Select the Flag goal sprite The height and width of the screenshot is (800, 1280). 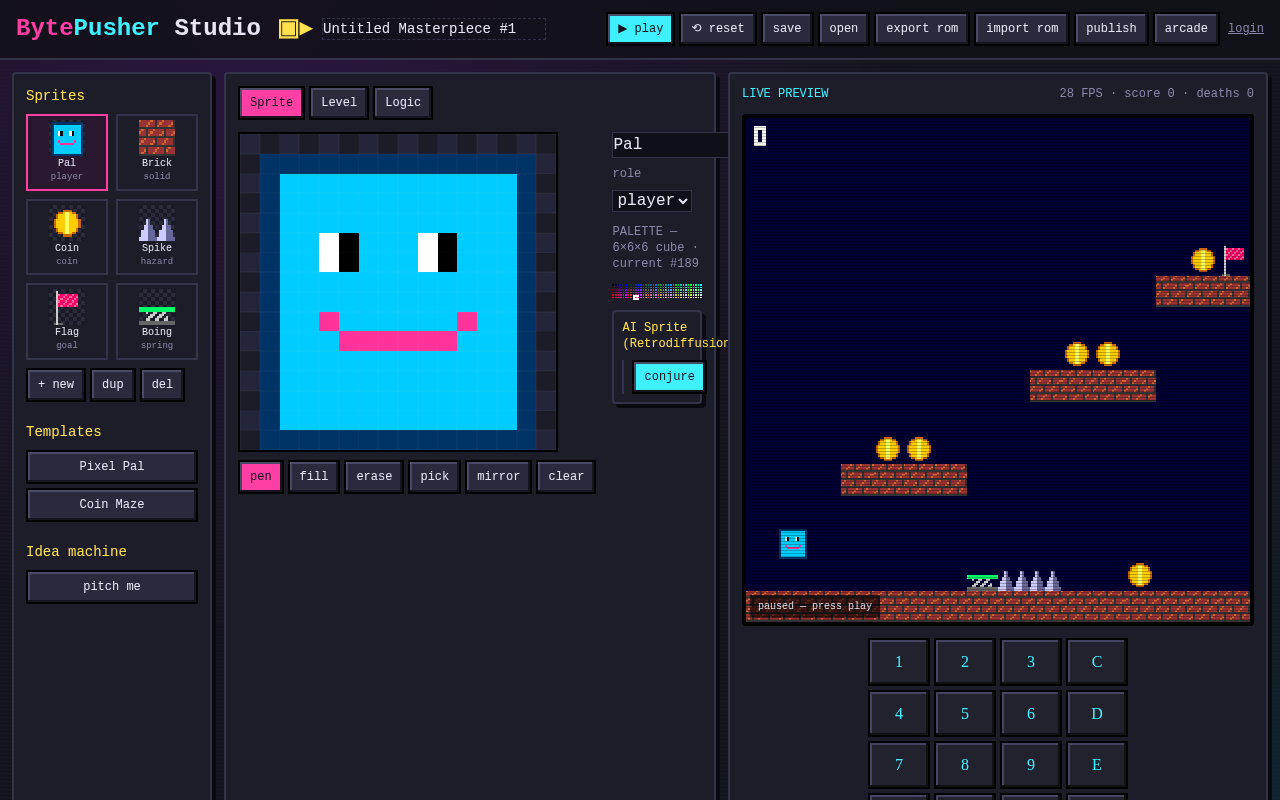point(67,321)
